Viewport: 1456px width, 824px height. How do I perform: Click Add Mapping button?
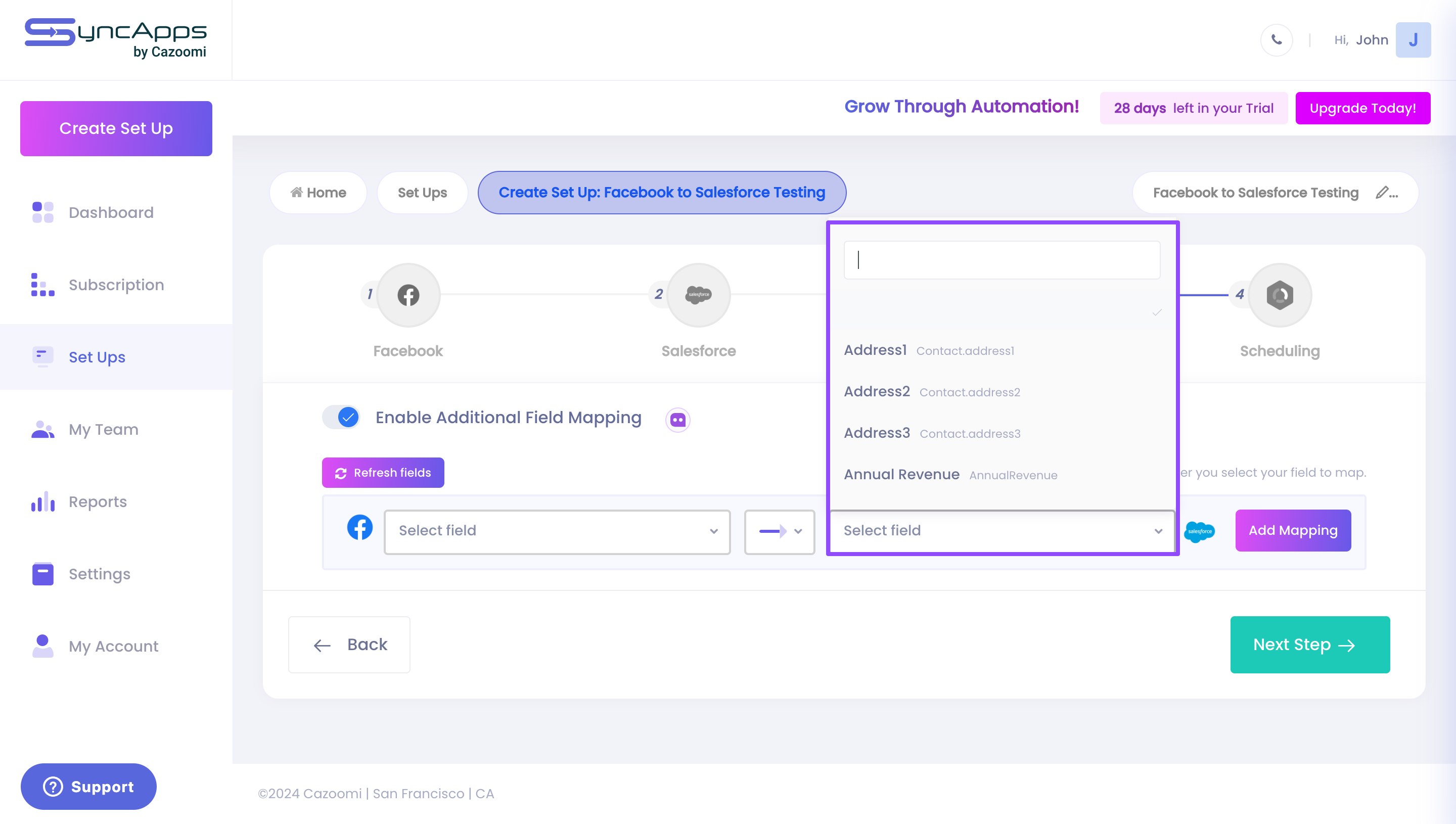1293,530
